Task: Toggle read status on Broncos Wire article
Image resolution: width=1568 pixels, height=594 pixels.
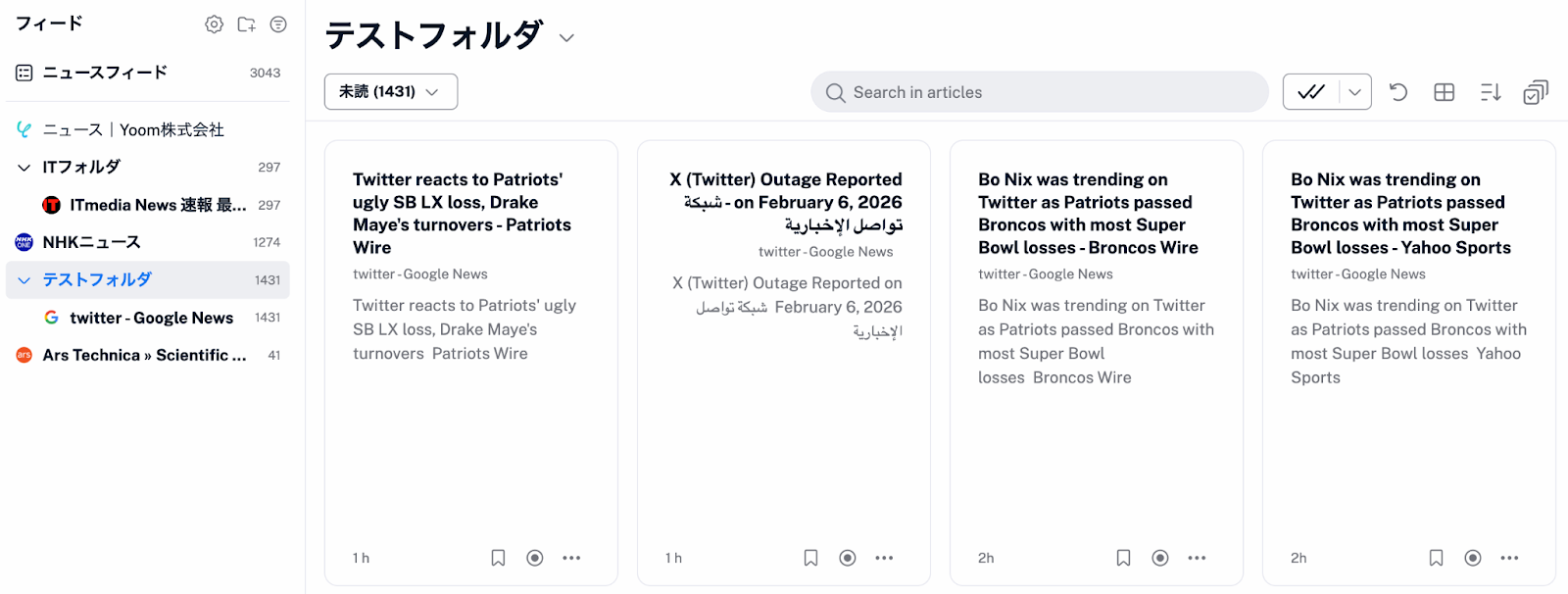Action: 1159,558
